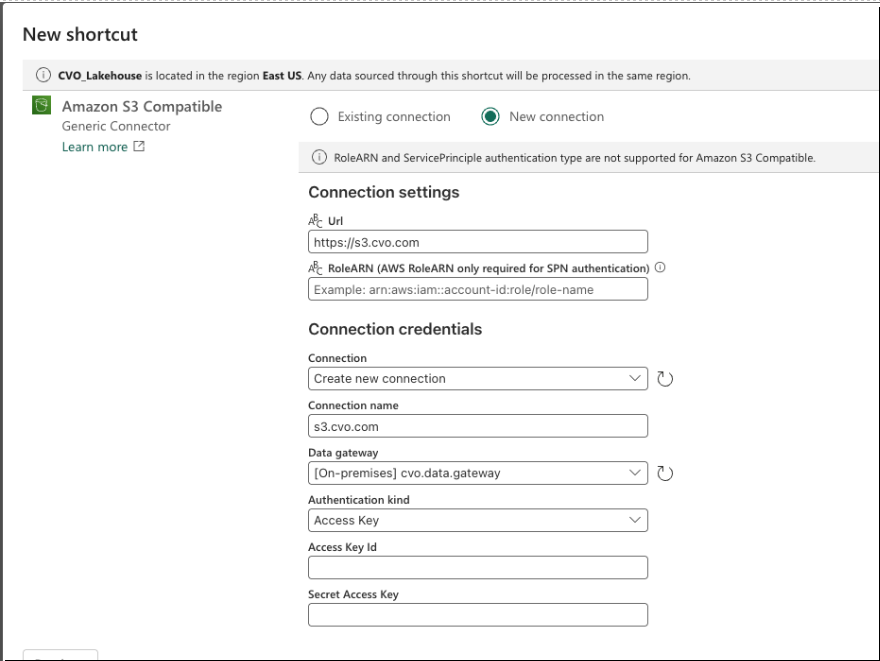Click the Connection name field
Viewport: 880px width, 661px height.
(x=478, y=426)
